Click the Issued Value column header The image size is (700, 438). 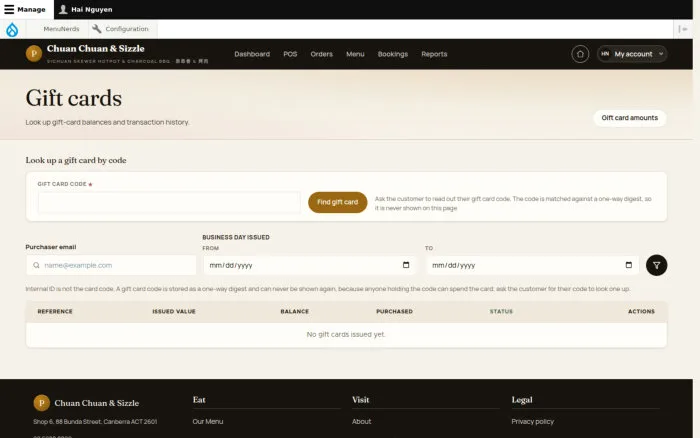(174, 312)
